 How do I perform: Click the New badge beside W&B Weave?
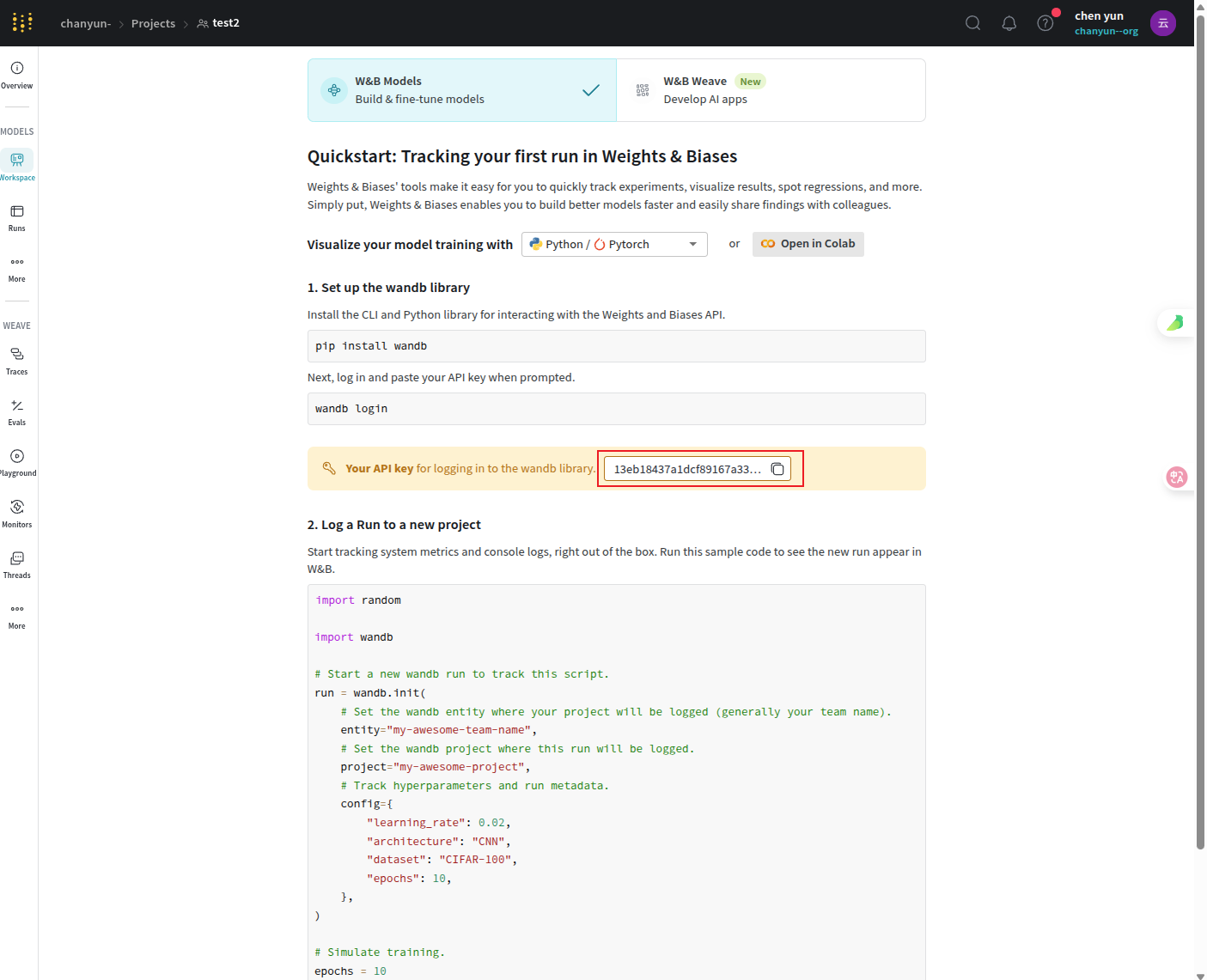click(750, 82)
